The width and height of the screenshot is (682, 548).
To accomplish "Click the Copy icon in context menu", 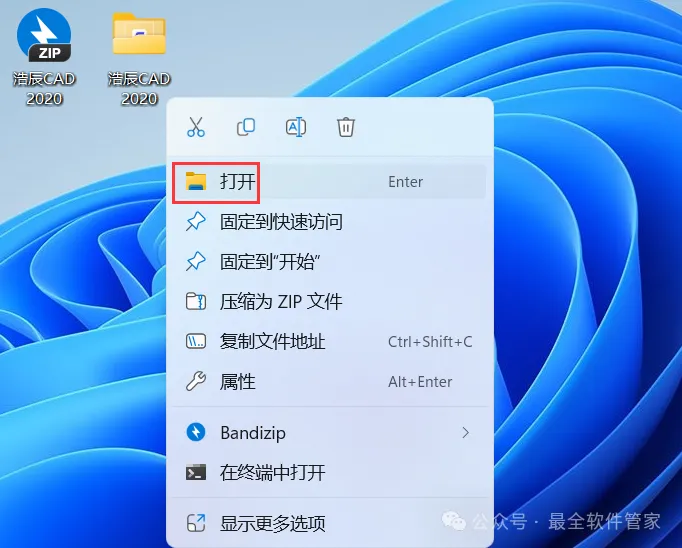I will click(246, 127).
